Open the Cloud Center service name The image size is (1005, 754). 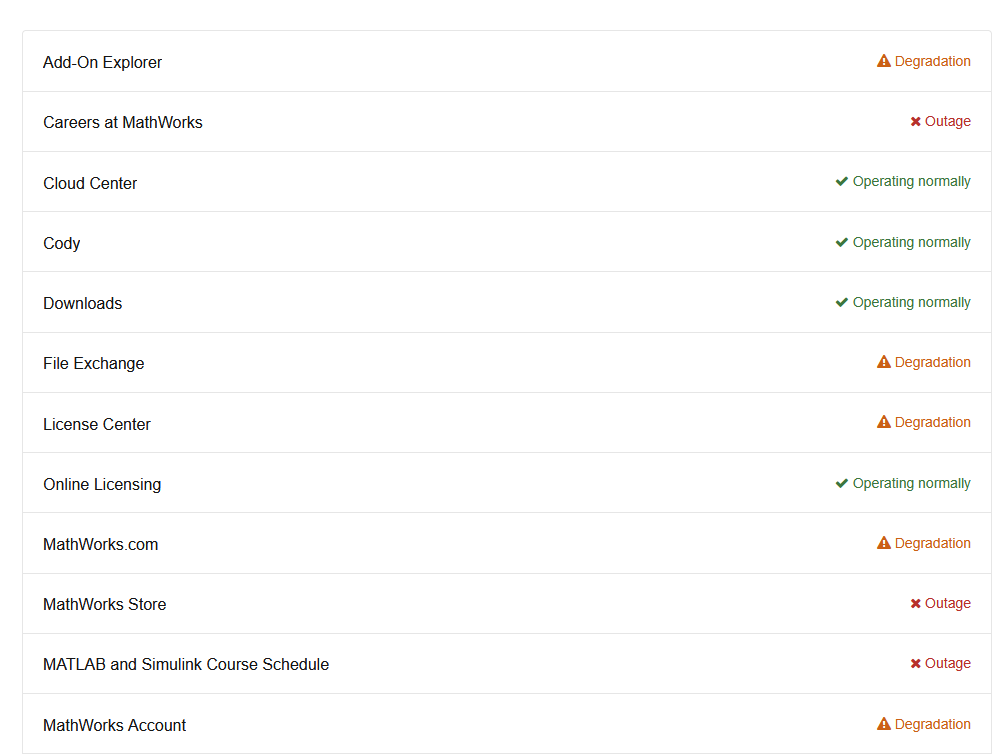point(90,183)
